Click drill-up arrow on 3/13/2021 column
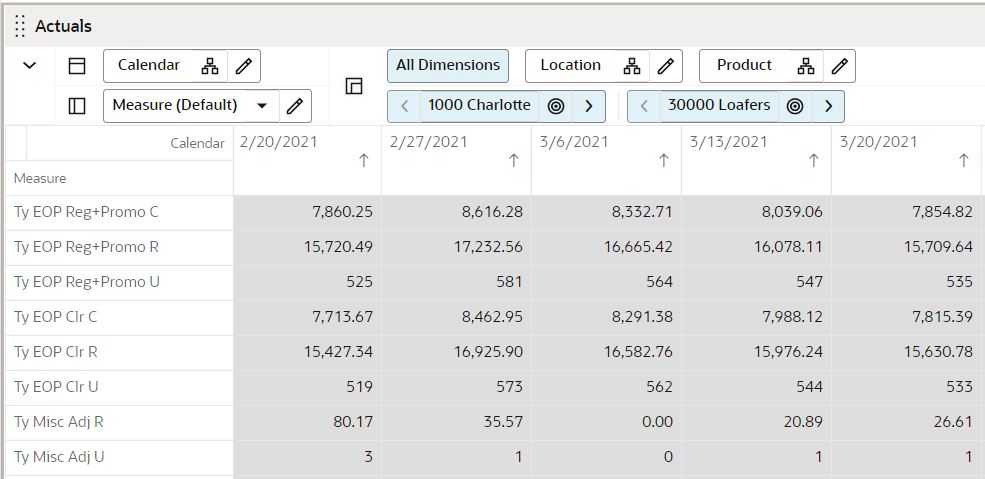Viewport: 985px width, 479px height. tap(814, 161)
